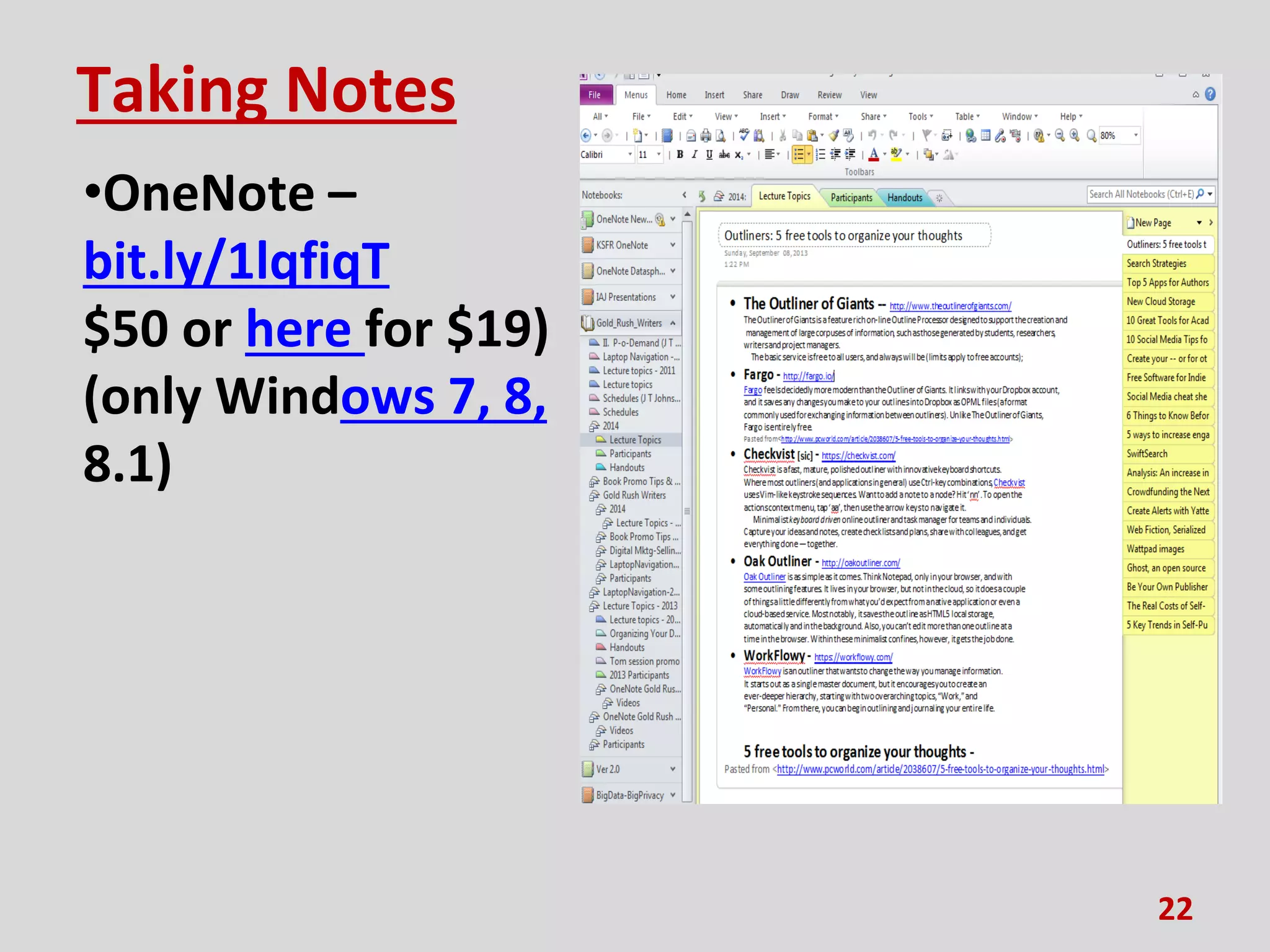Click the decrease indent icon

click(x=835, y=154)
